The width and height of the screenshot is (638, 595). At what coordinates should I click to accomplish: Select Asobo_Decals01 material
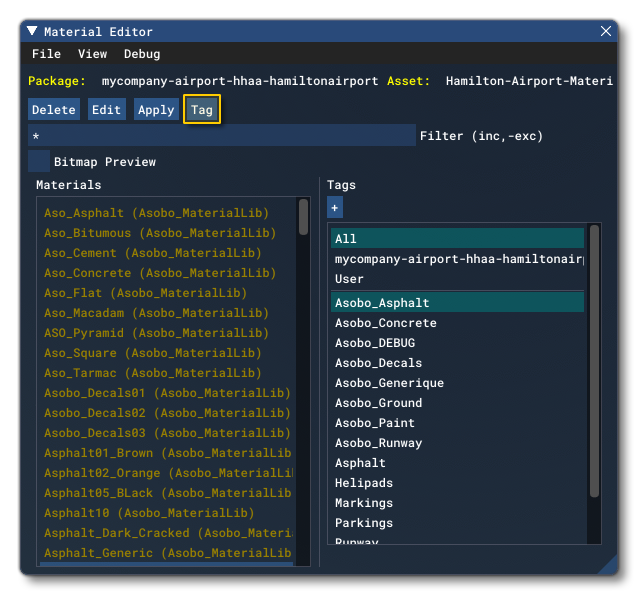(167, 392)
